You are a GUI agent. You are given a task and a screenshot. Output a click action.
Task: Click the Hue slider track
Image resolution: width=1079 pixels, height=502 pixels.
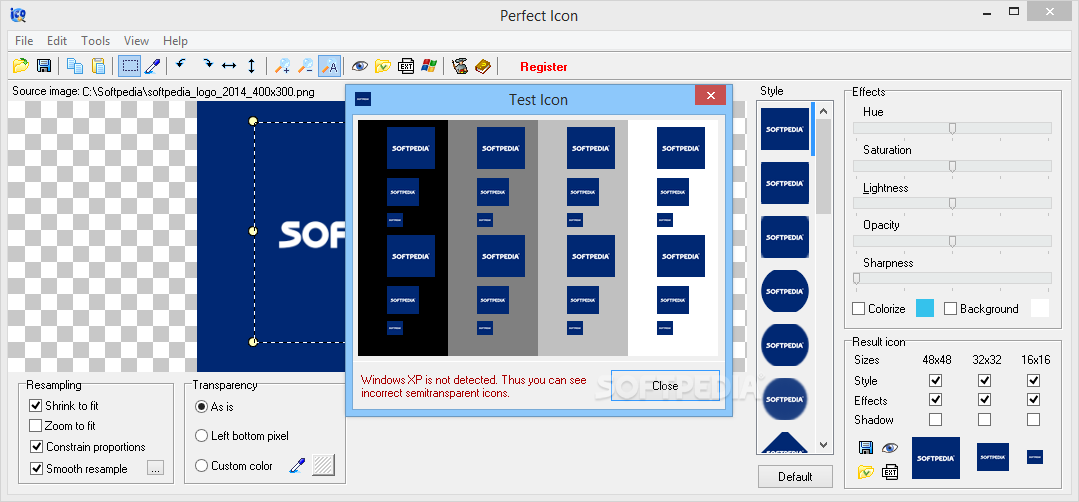tap(952, 128)
